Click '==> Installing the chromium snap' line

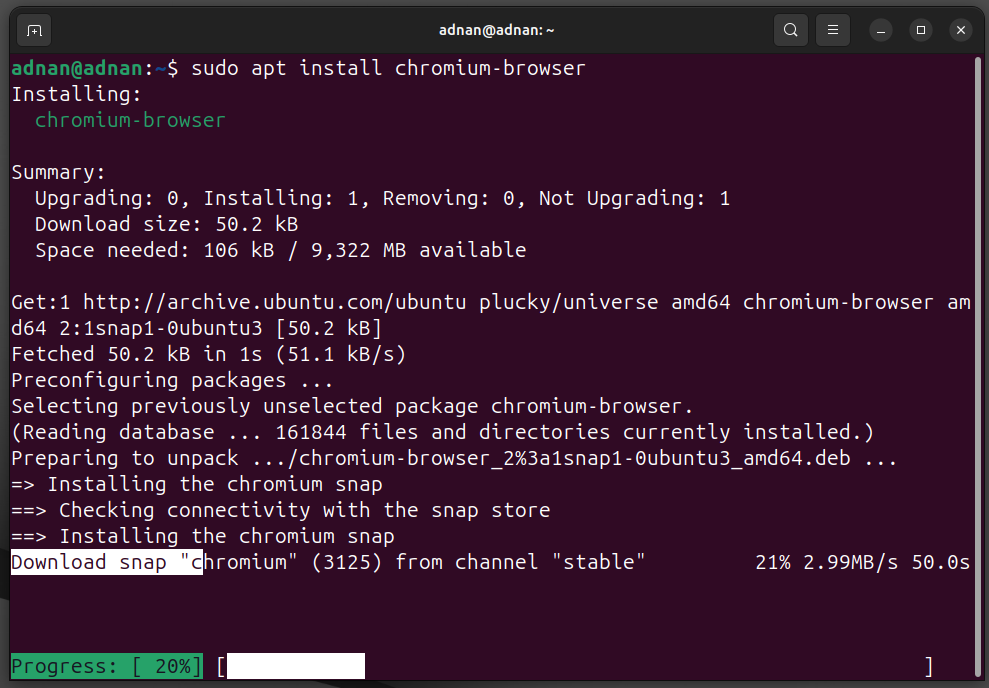click(202, 536)
